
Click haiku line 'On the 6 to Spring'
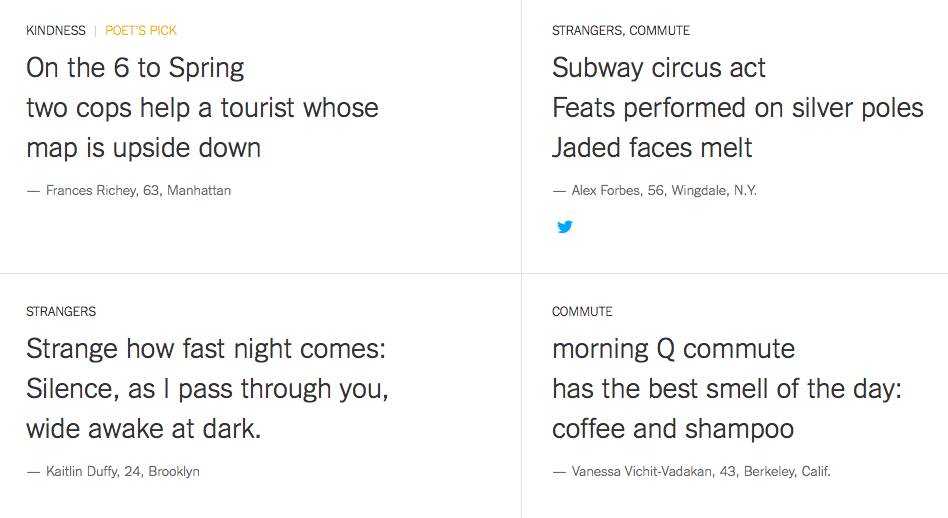tap(135, 68)
